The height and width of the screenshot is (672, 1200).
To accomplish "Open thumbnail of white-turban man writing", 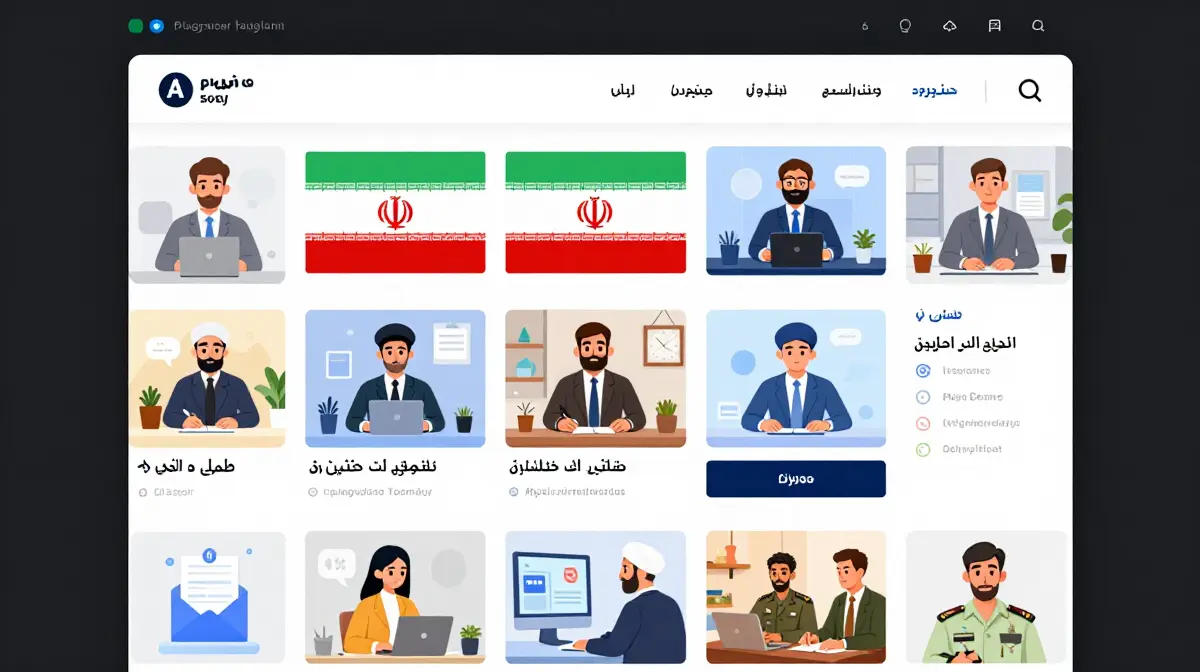I will click(x=207, y=378).
